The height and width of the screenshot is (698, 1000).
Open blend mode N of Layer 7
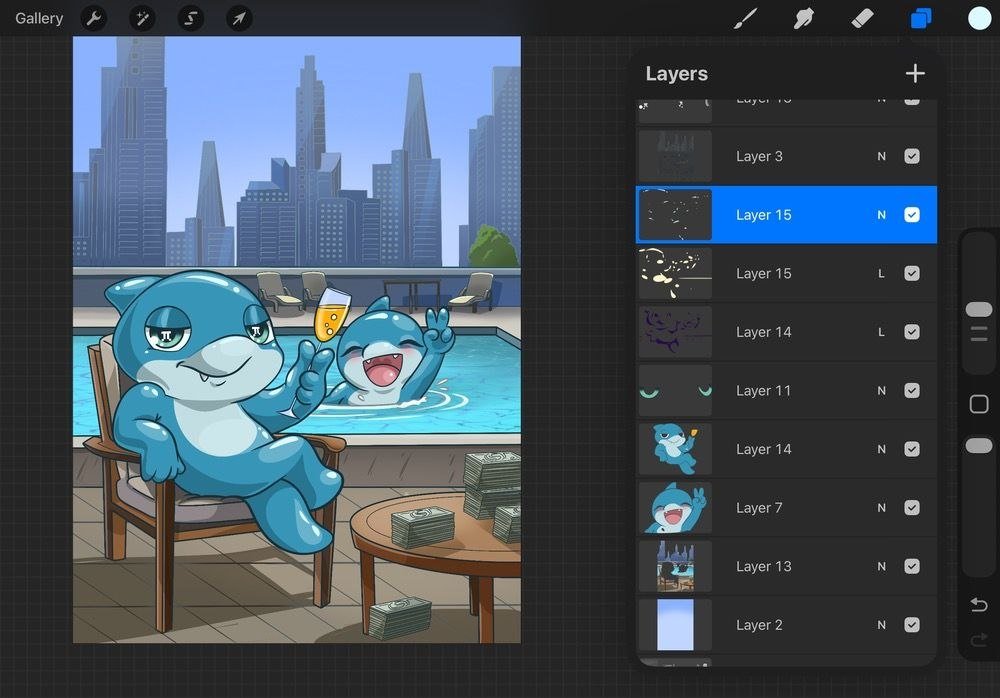[x=881, y=508]
